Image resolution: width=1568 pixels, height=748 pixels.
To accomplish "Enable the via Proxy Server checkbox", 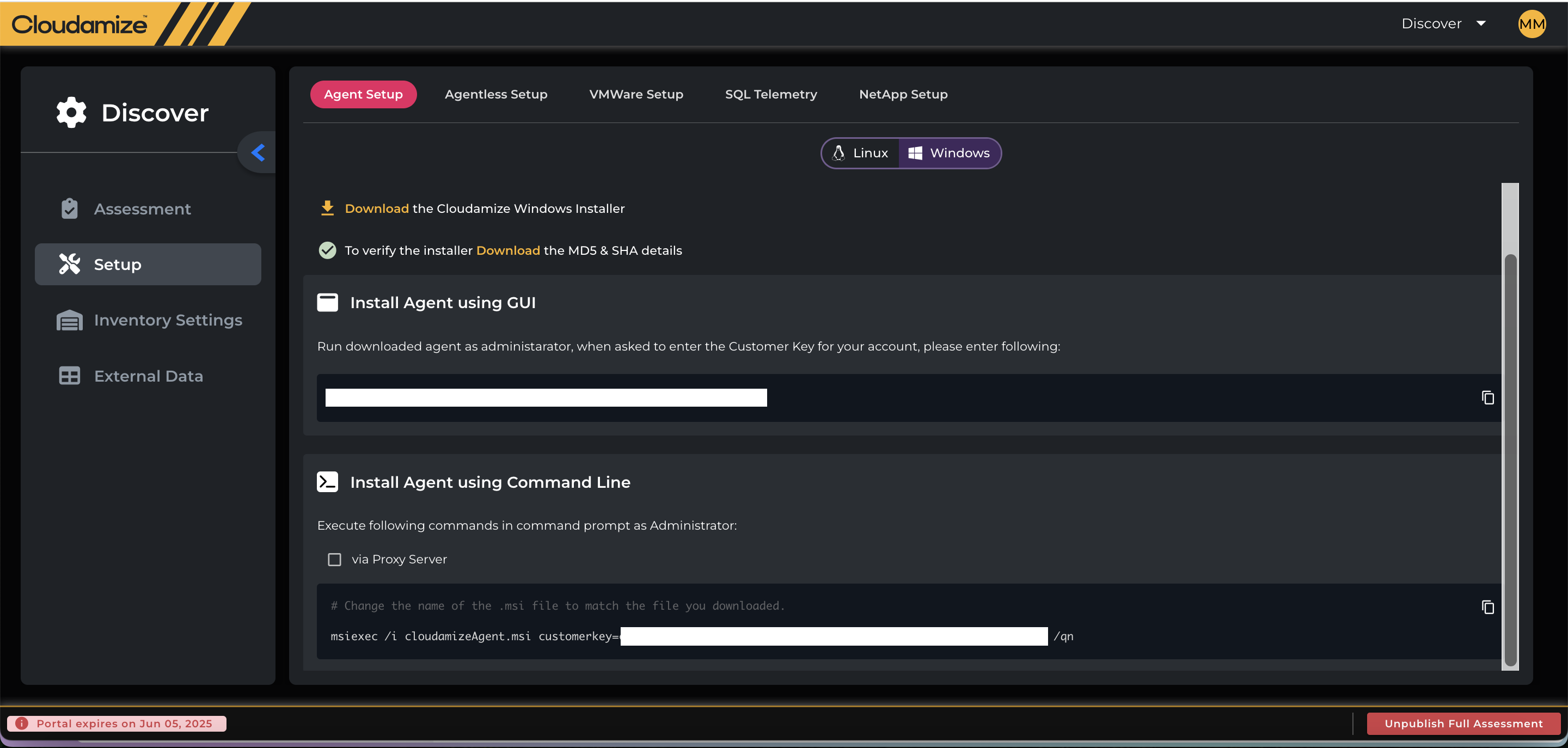I will [334, 559].
